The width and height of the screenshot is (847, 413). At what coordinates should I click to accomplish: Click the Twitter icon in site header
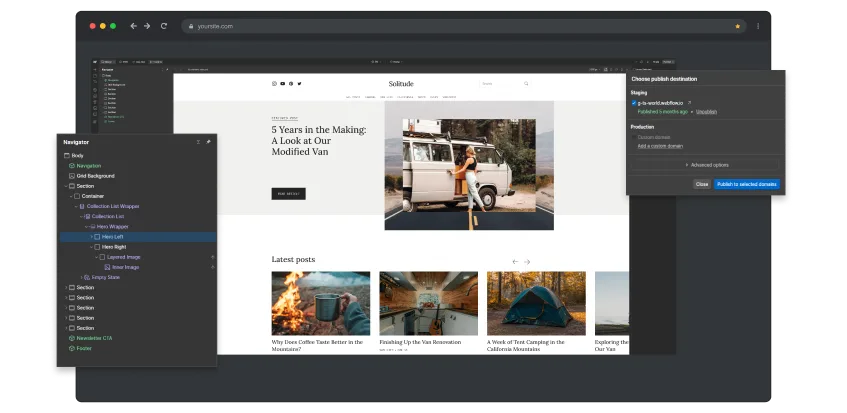click(x=299, y=84)
